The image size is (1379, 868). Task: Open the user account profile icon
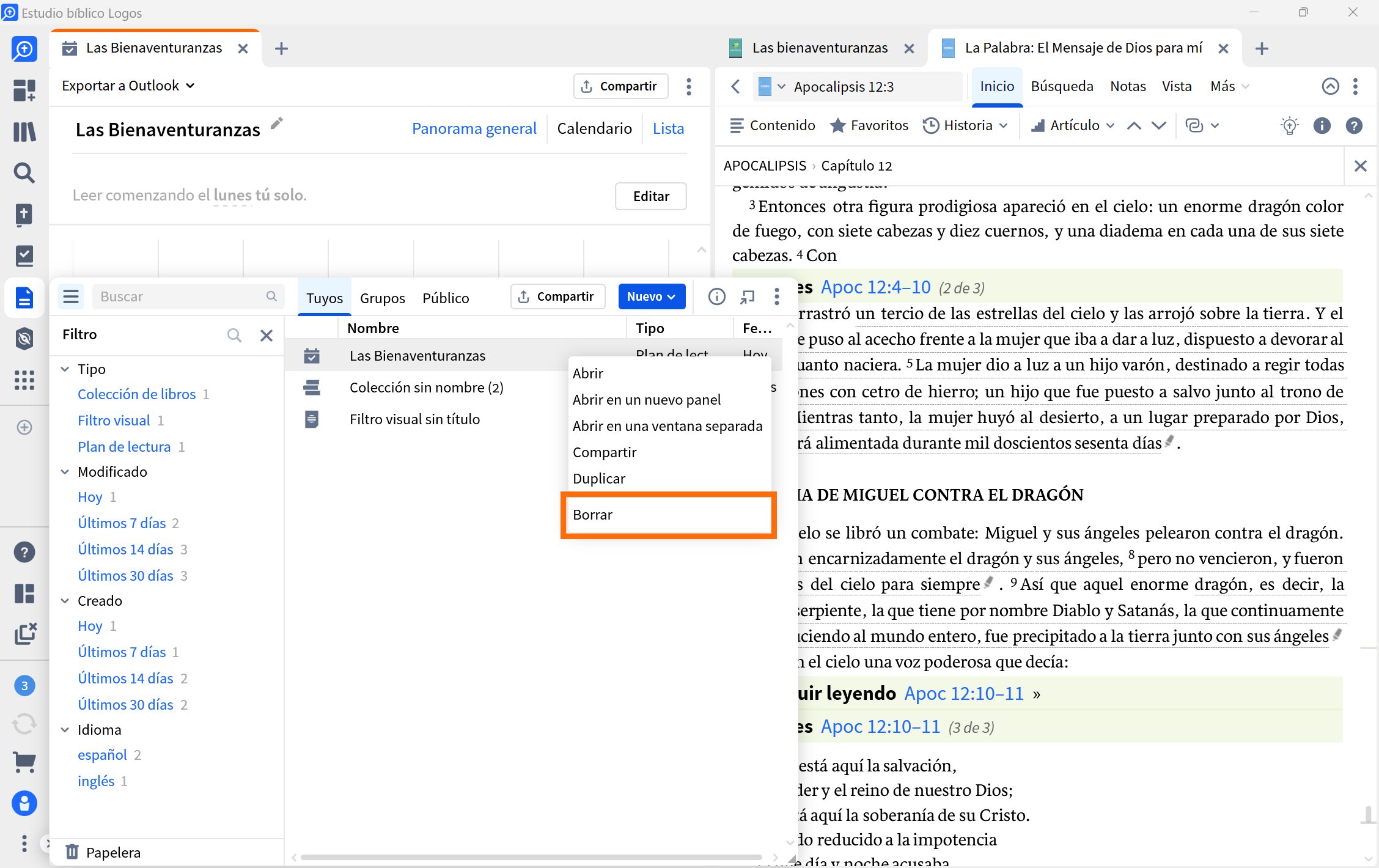tap(24, 803)
